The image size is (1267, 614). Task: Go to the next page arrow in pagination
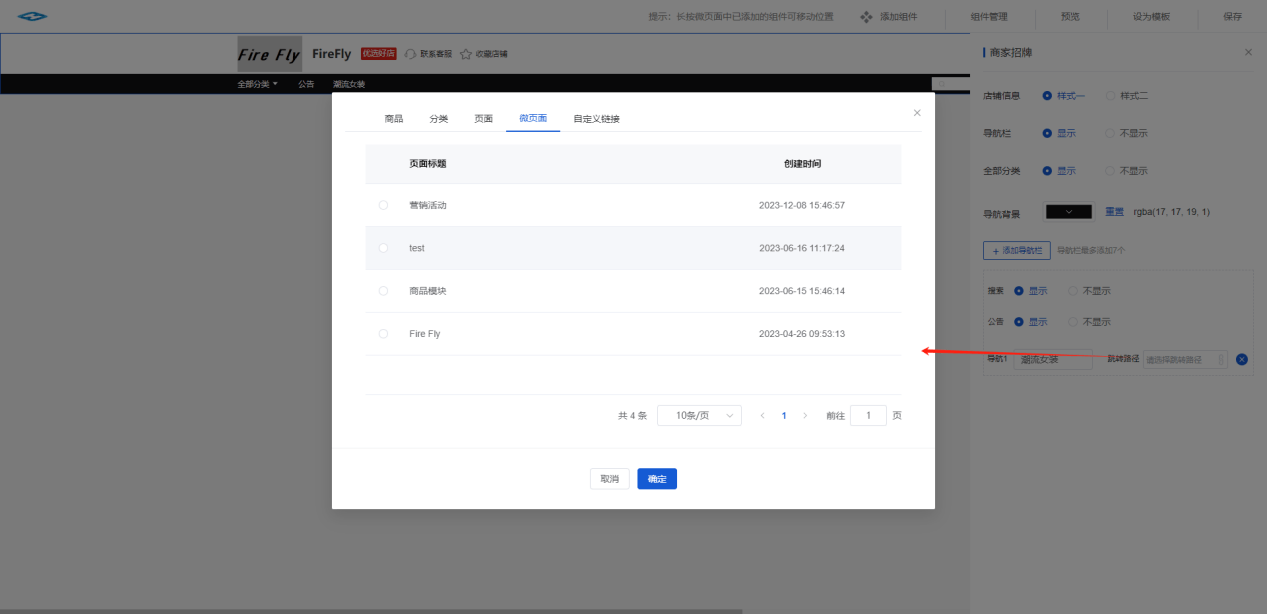pos(805,415)
